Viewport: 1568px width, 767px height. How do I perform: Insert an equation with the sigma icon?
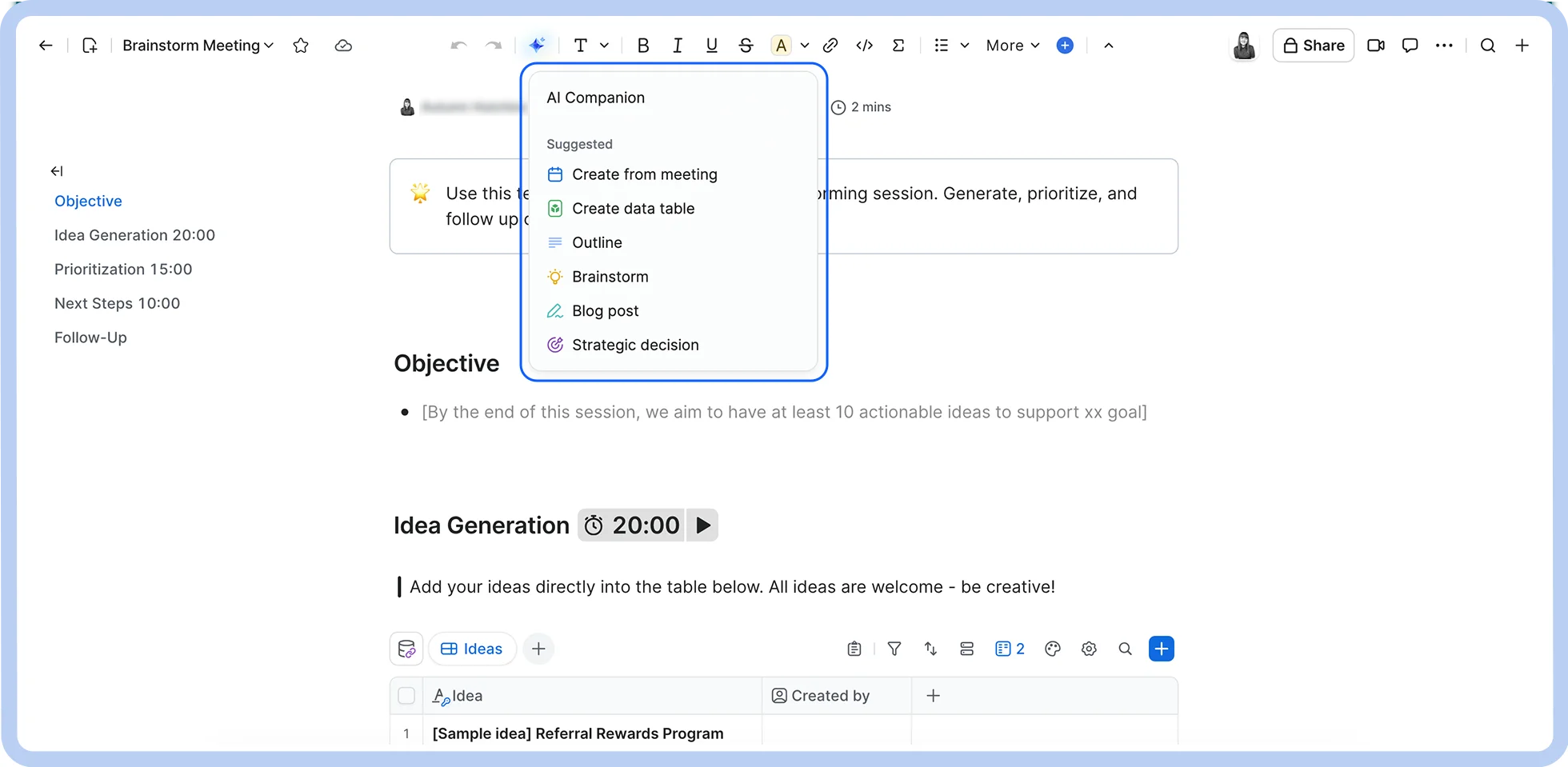tap(898, 46)
